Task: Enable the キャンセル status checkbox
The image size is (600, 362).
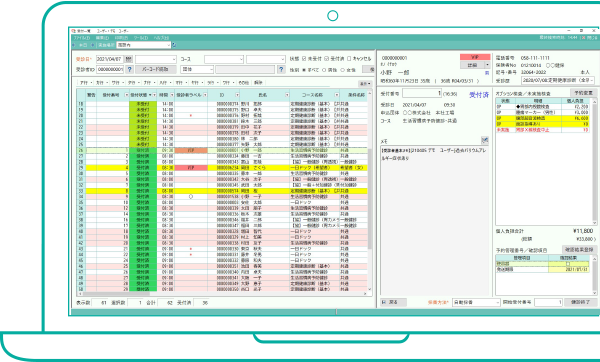Action: pyautogui.click(x=349, y=59)
